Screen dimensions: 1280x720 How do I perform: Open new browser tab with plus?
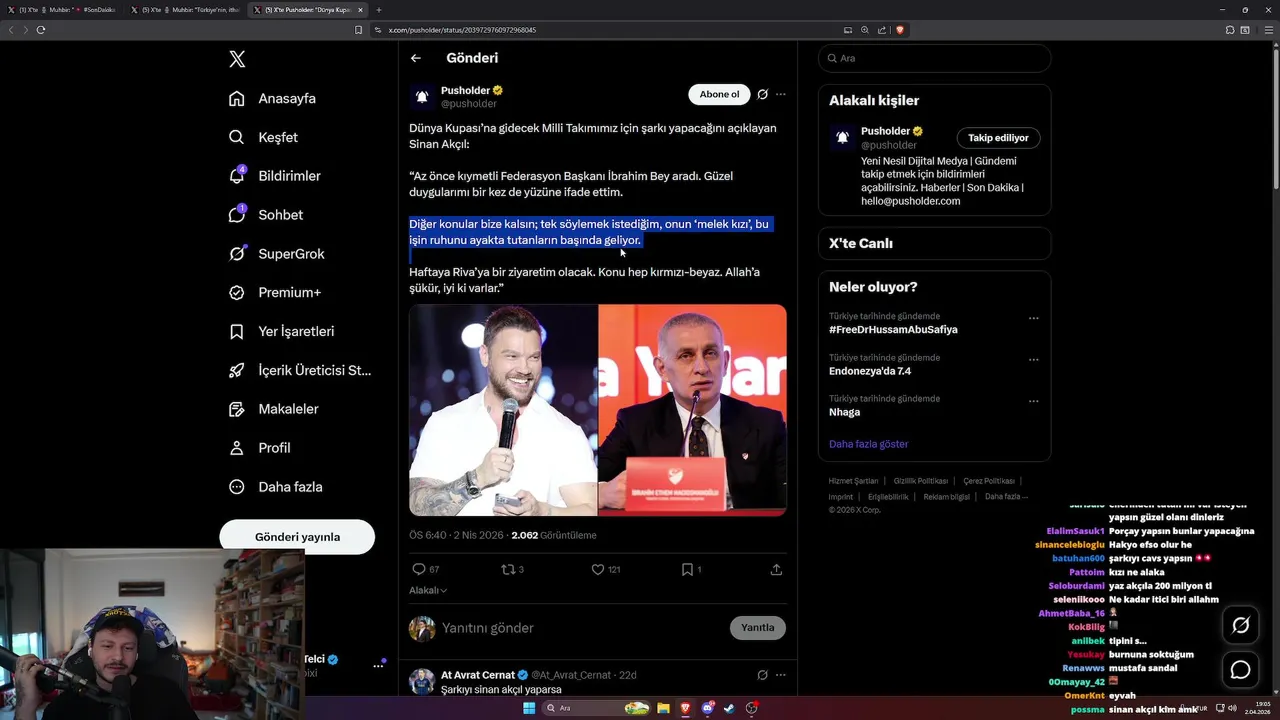point(379,9)
